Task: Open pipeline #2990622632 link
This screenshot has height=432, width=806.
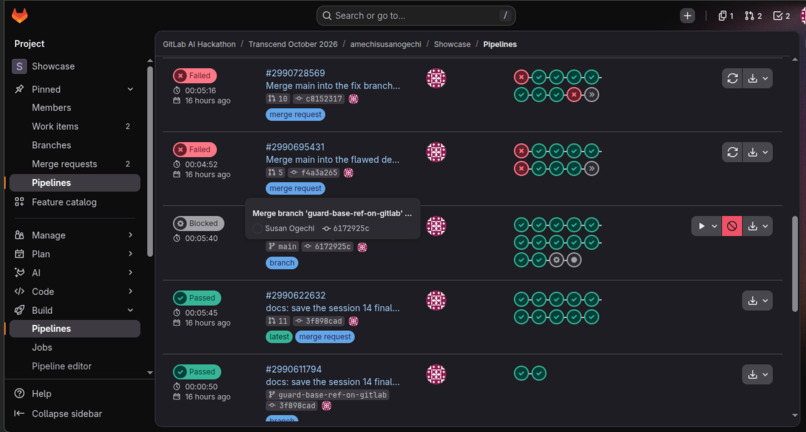Action: [x=295, y=295]
